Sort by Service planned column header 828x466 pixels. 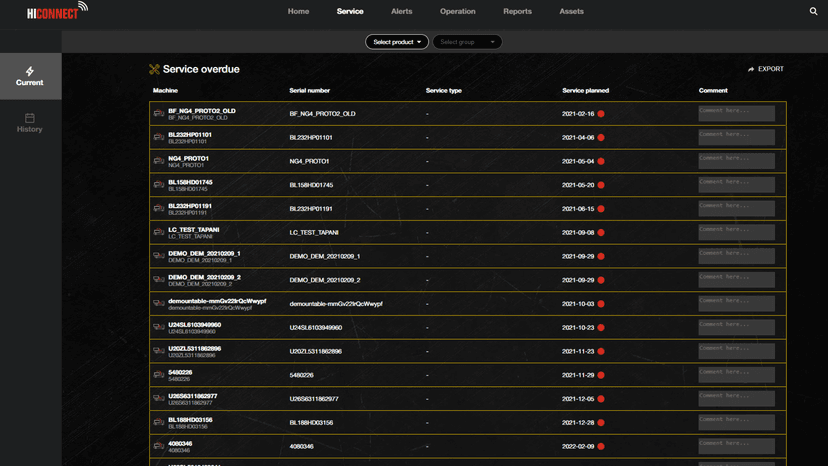[x=585, y=91]
